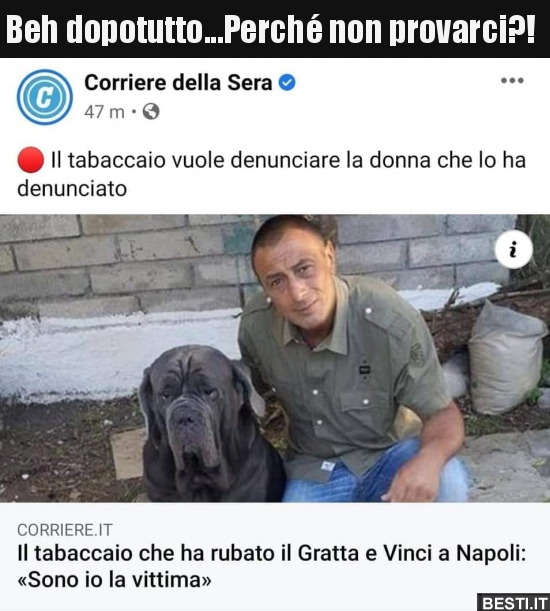Click the post text about tabaccaio denuncia
550x611 pixels.
click(x=272, y=174)
